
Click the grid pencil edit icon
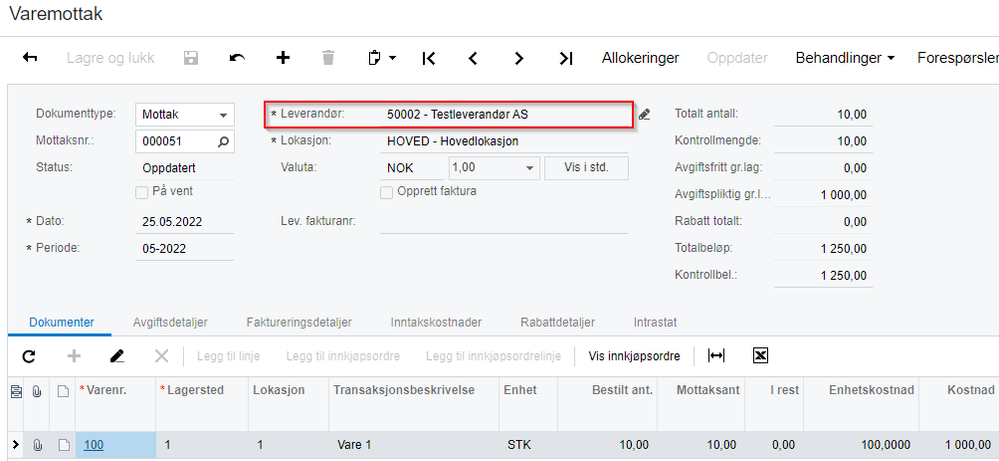click(x=117, y=356)
